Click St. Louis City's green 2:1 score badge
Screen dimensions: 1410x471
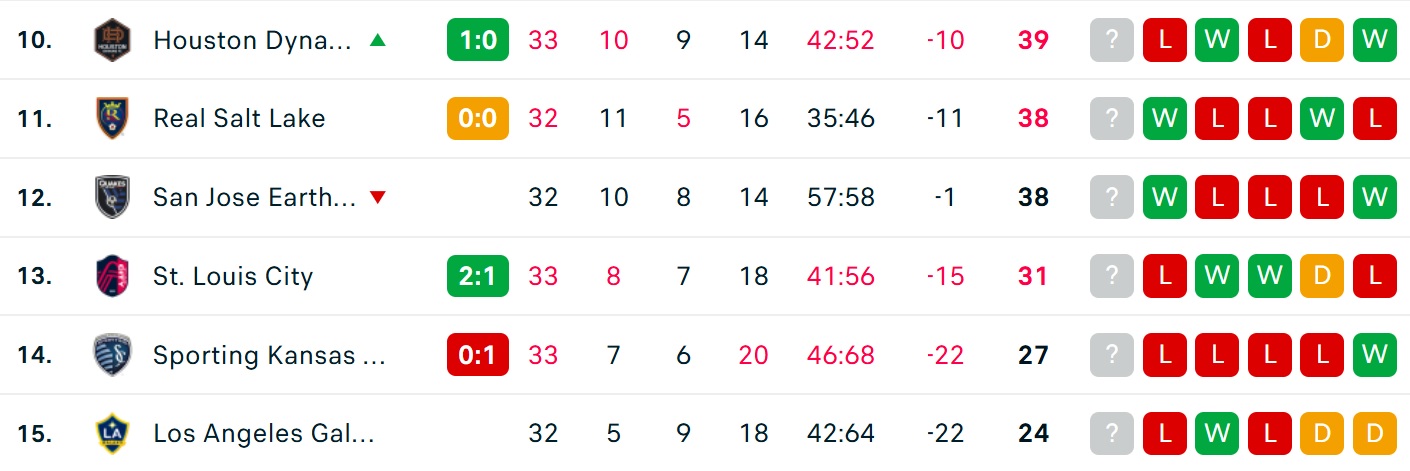pos(478,276)
